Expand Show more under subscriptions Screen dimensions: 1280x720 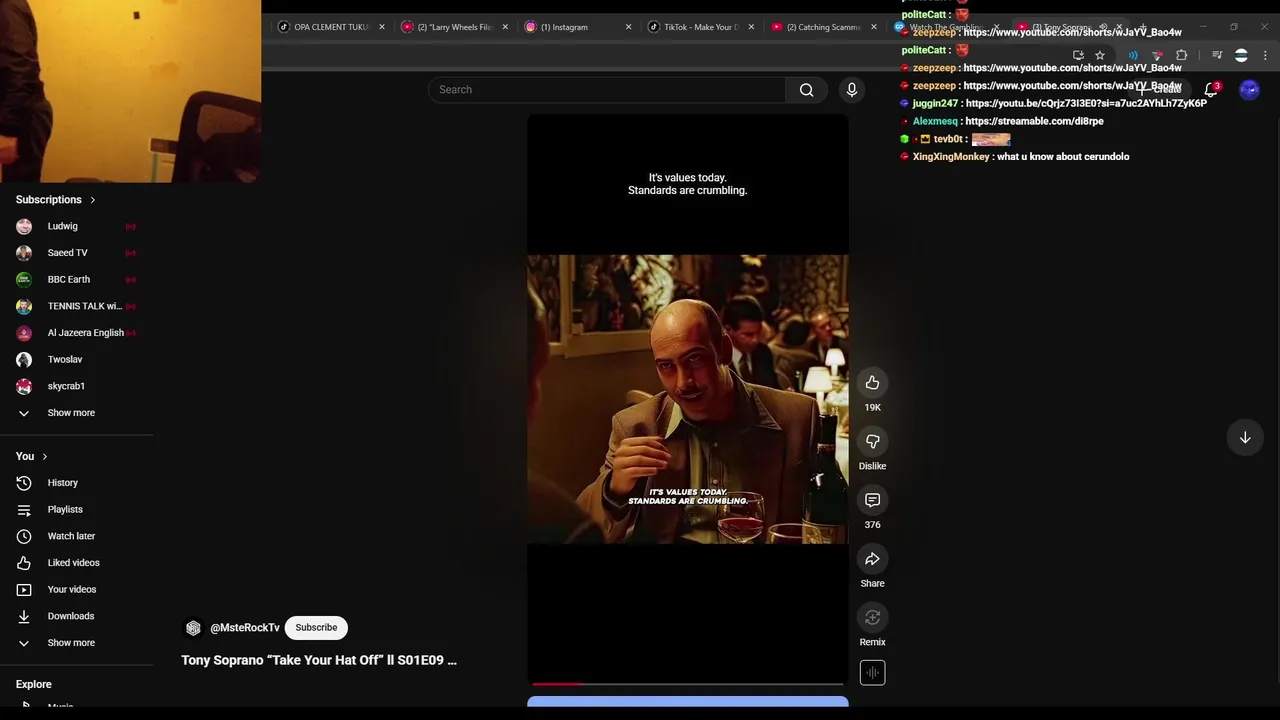click(x=70, y=413)
